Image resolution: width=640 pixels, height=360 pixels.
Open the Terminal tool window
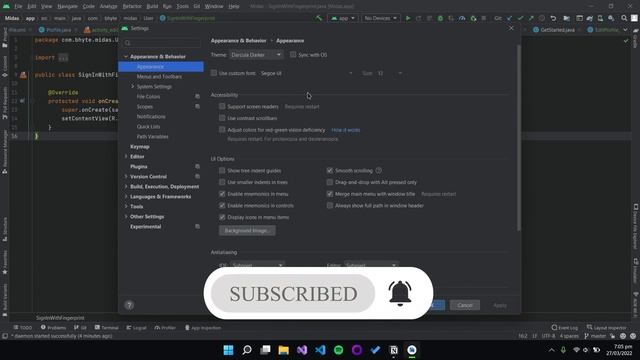point(107,327)
